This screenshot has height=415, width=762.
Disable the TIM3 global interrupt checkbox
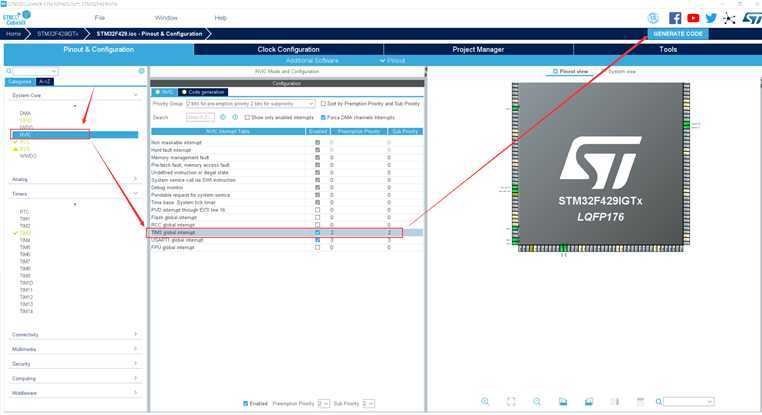317,233
